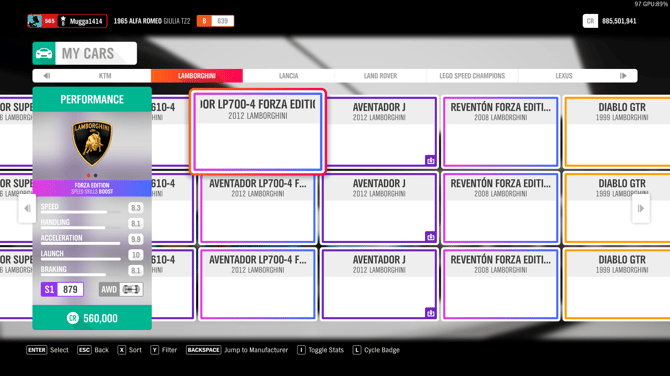Click the Lamborghini bull logo badge
Image resolution: width=670 pixels, height=376 pixels.
pos(92,143)
